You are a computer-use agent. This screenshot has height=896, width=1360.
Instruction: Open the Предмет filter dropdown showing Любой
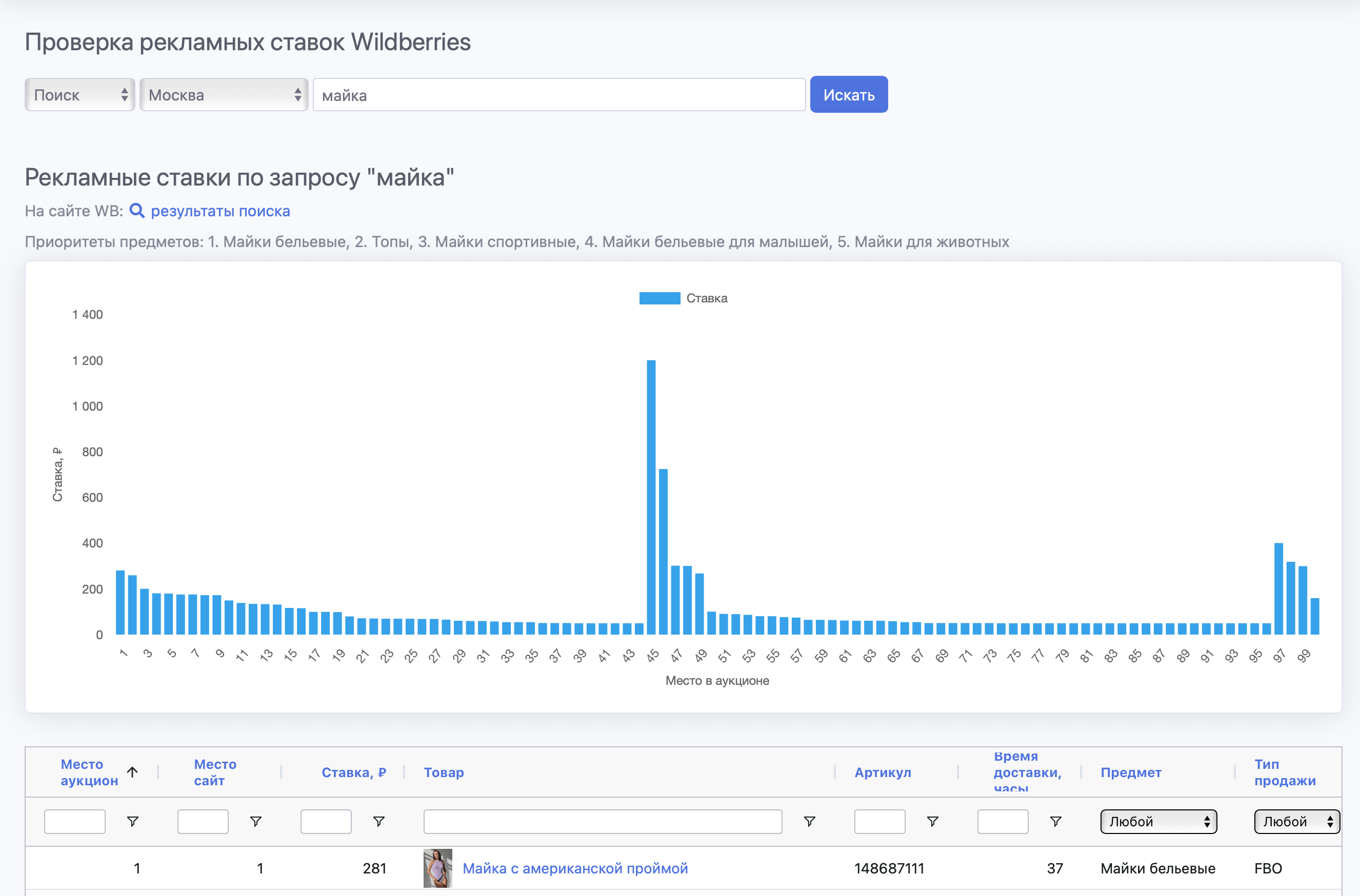[x=1158, y=822]
